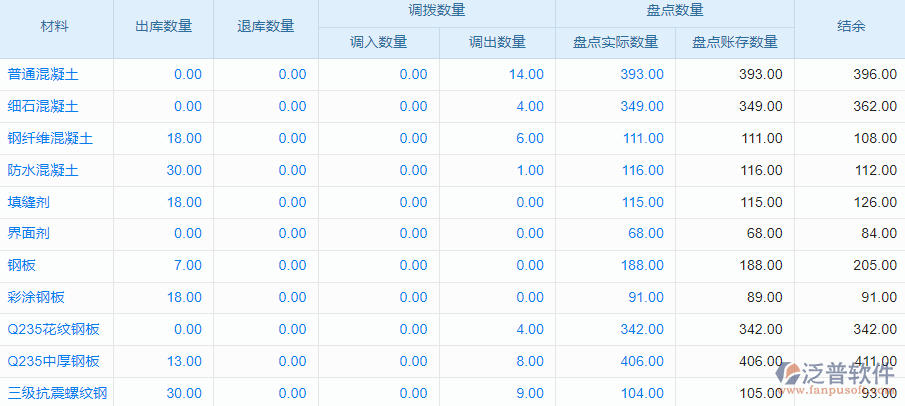
Task: Click the Q235中厚钢板 material link
Action: pyautogui.click(x=53, y=361)
